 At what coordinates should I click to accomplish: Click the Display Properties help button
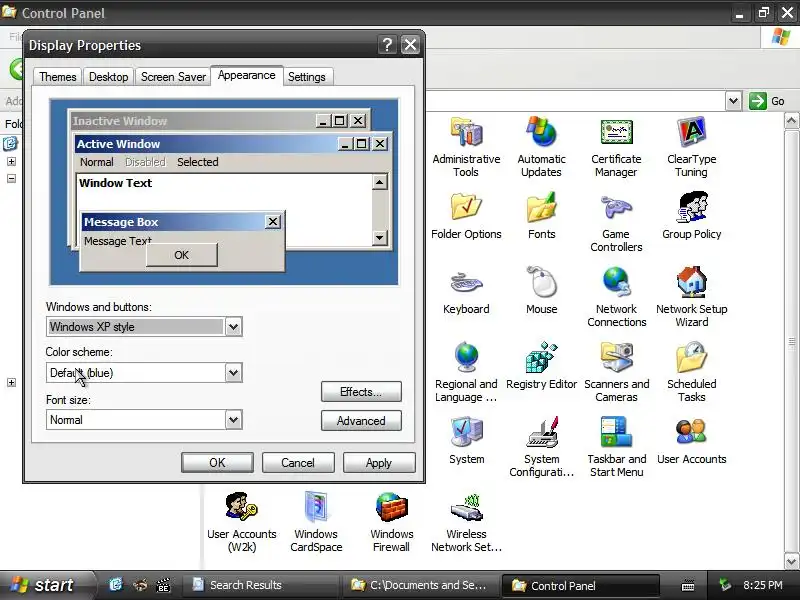tap(387, 45)
